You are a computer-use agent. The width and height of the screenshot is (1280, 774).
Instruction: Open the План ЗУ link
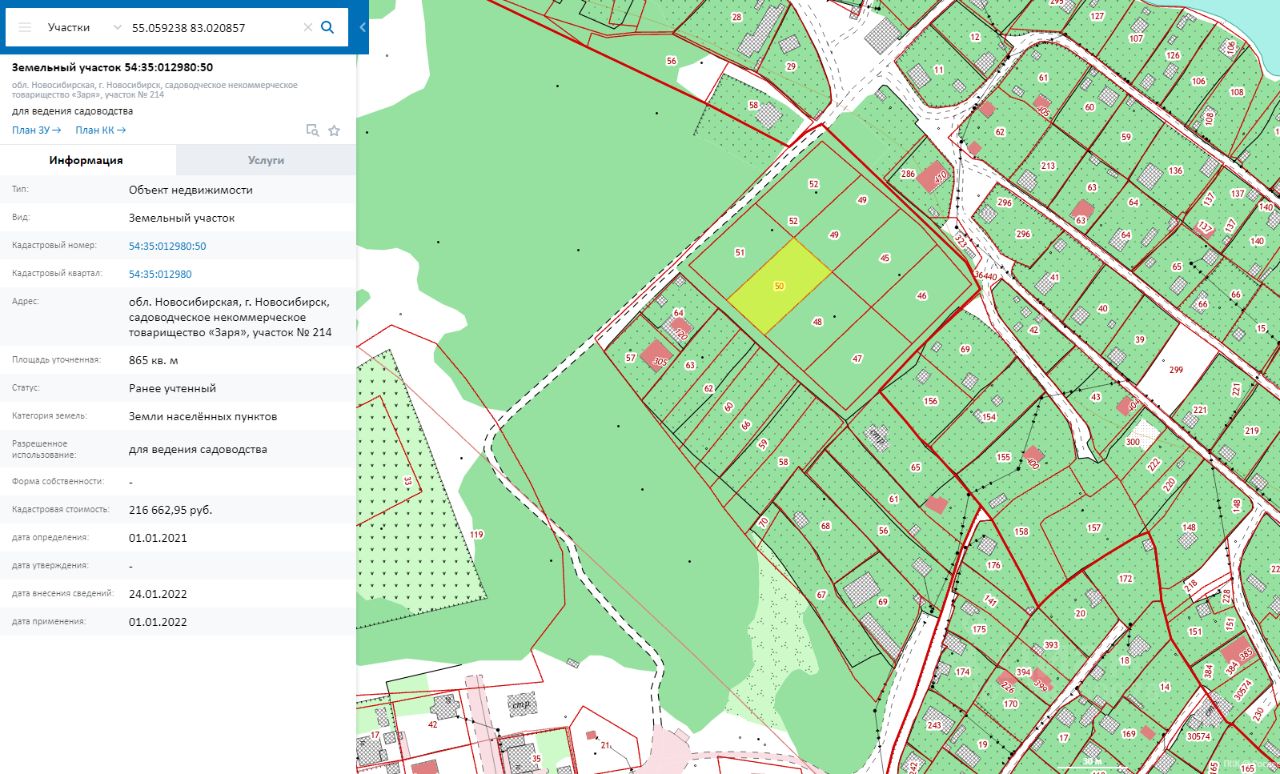coord(36,130)
